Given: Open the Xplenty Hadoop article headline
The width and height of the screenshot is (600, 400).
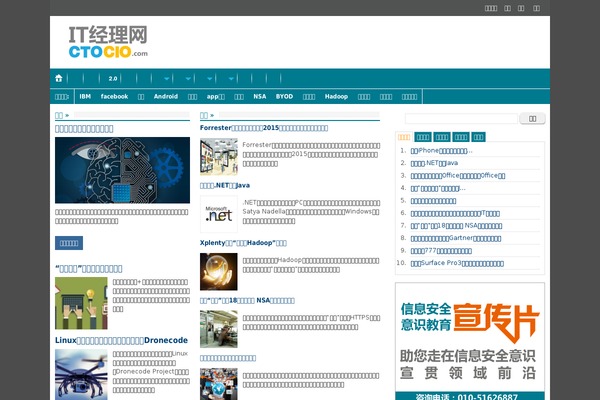Looking at the screenshot, I should click(x=243, y=243).
